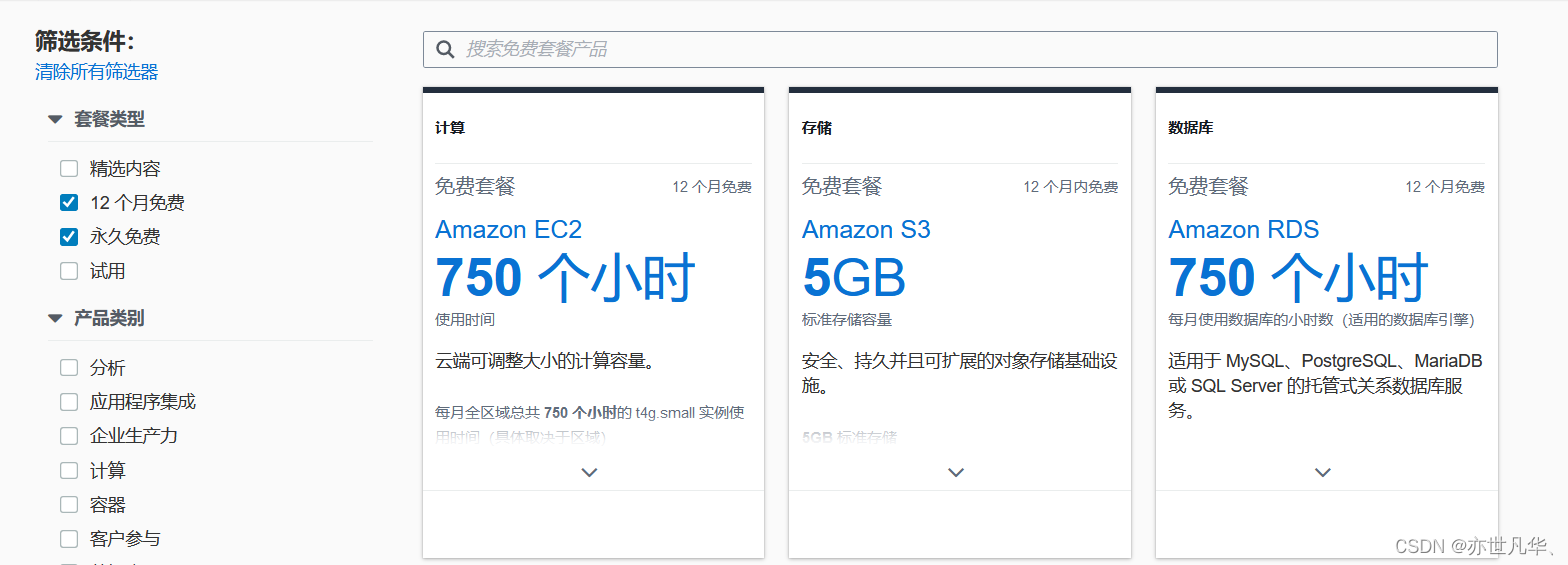Viewport: 1568px width, 565px height.
Task: Clear all filters via 清除所有筛选器
Action: 96,72
